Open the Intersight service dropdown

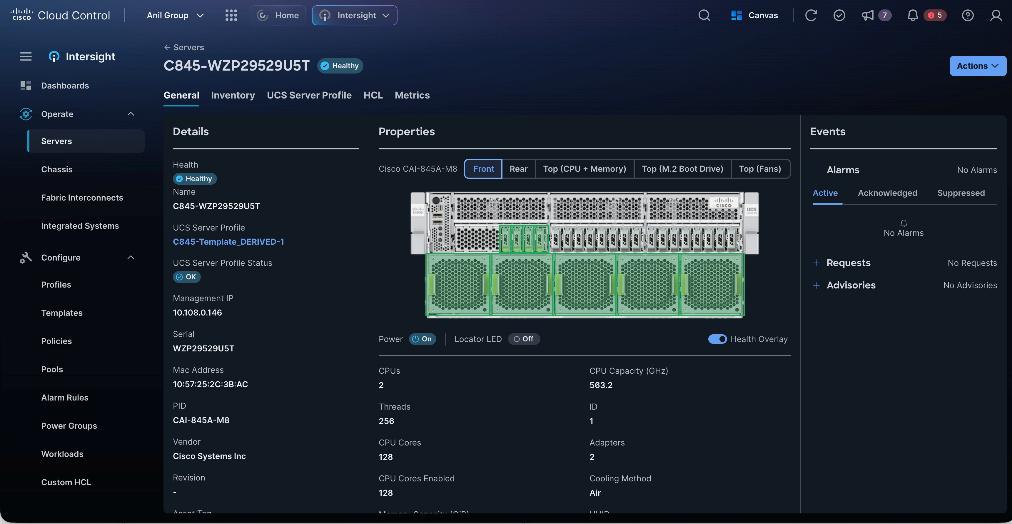coord(354,15)
